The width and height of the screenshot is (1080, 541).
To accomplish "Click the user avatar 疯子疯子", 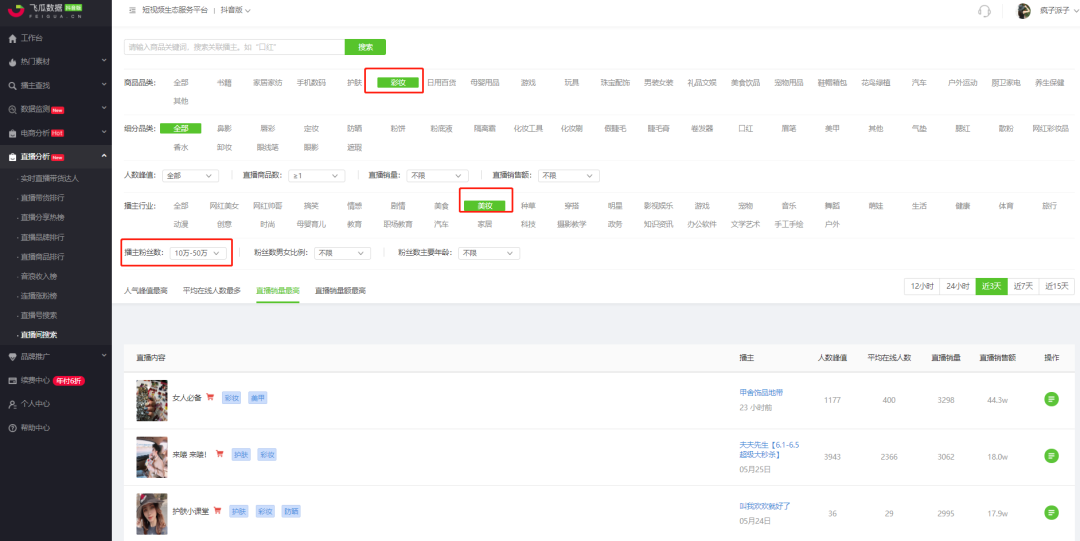I will pyautogui.click(x=1024, y=10).
